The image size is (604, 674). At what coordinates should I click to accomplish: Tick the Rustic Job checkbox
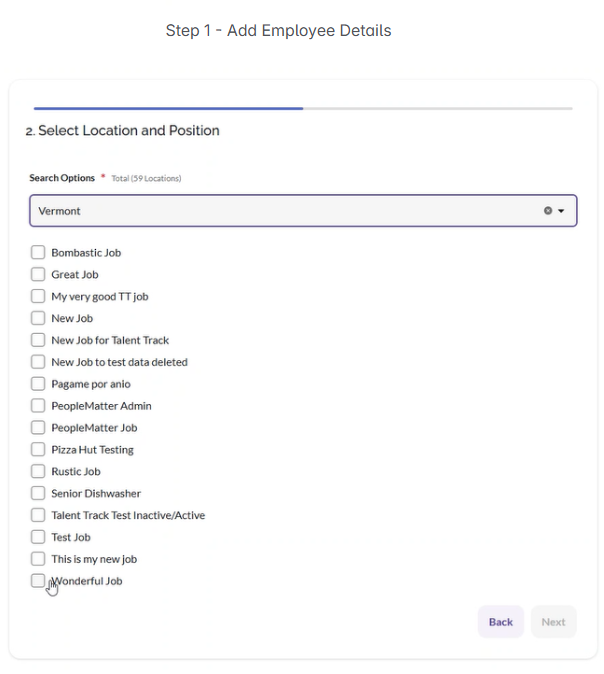click(38, 472)
